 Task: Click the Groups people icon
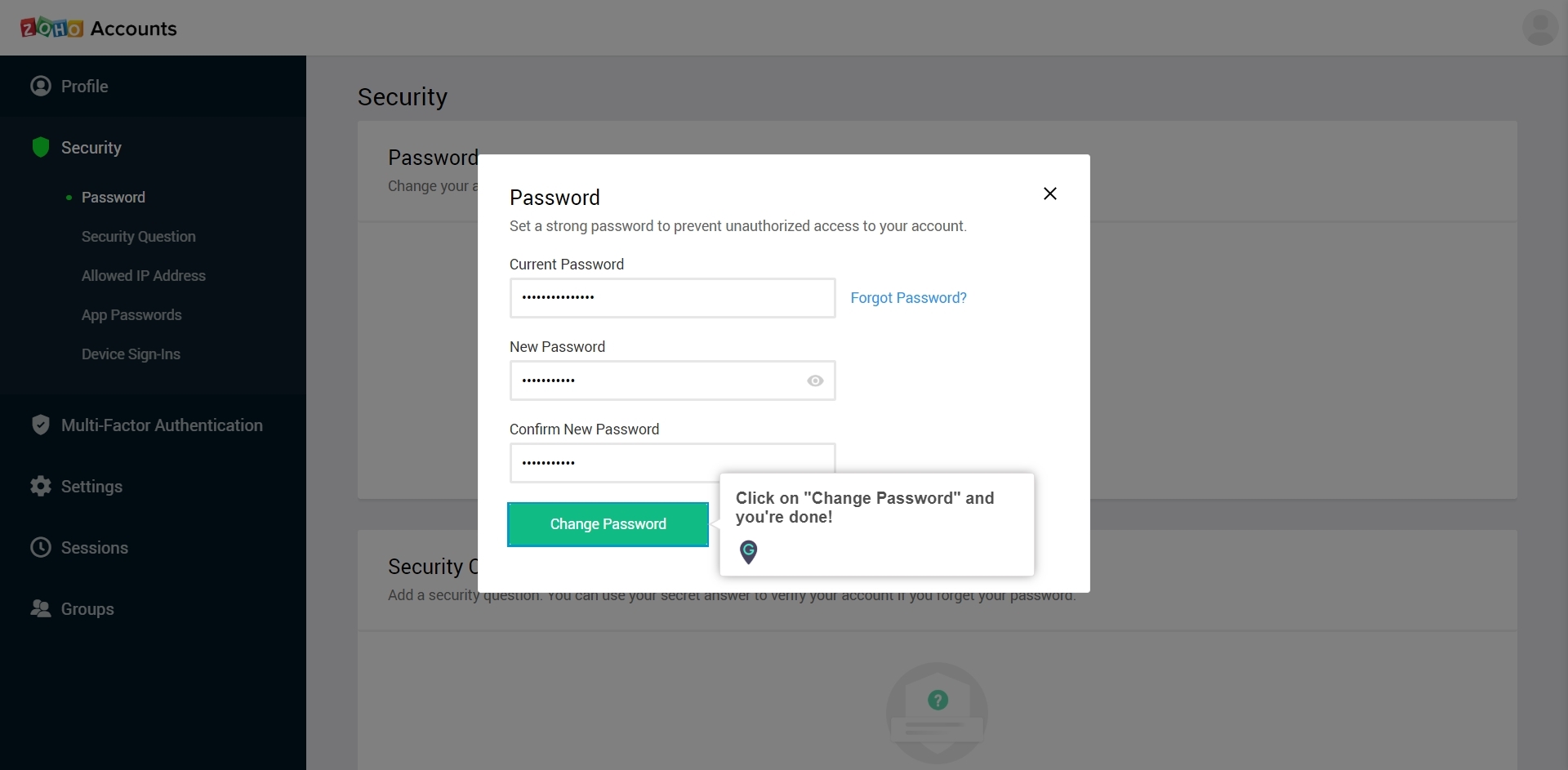click(41, 608)
